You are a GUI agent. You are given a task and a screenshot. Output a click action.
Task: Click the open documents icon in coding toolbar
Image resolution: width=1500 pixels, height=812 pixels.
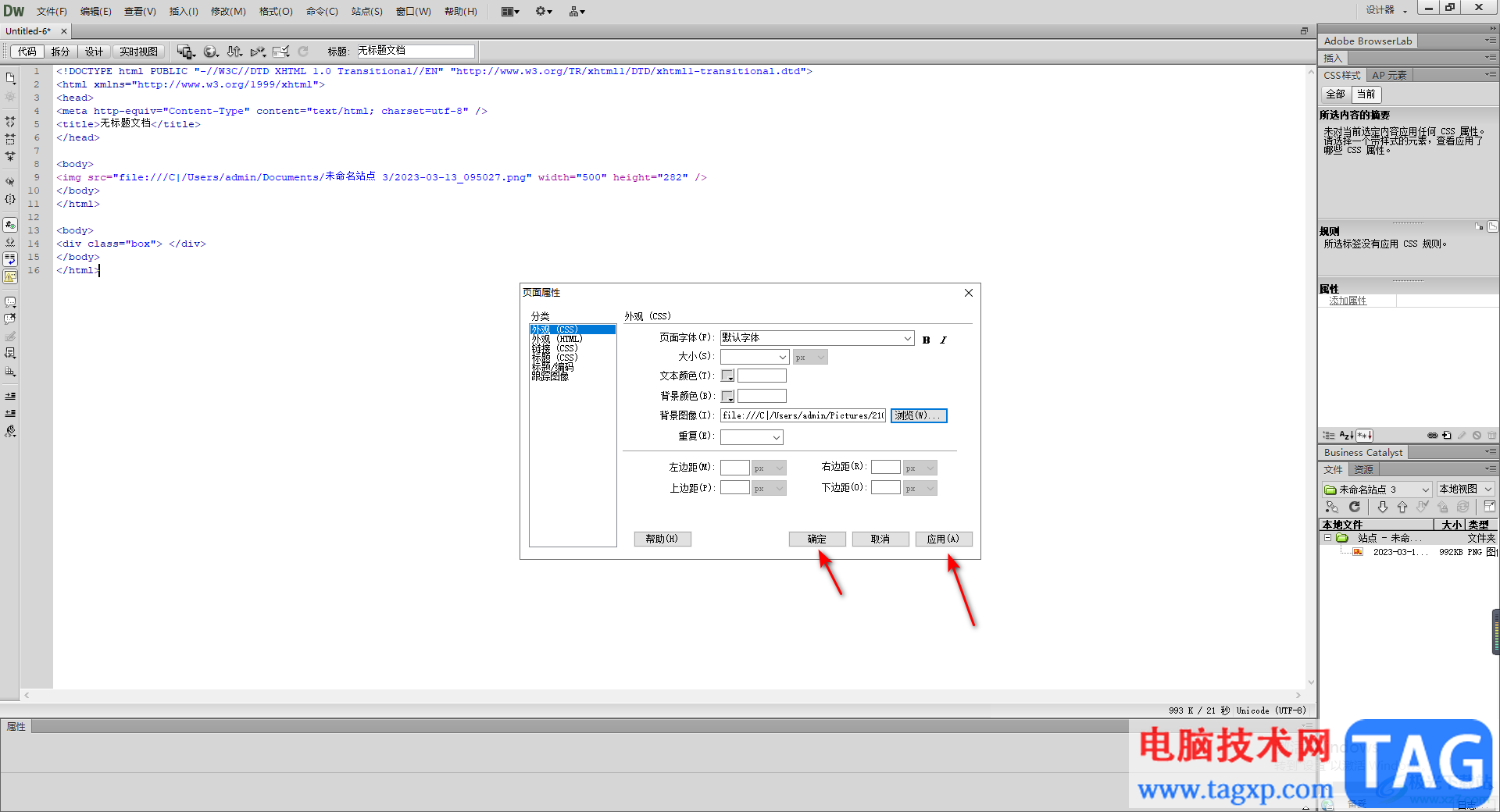click(10, 78)
